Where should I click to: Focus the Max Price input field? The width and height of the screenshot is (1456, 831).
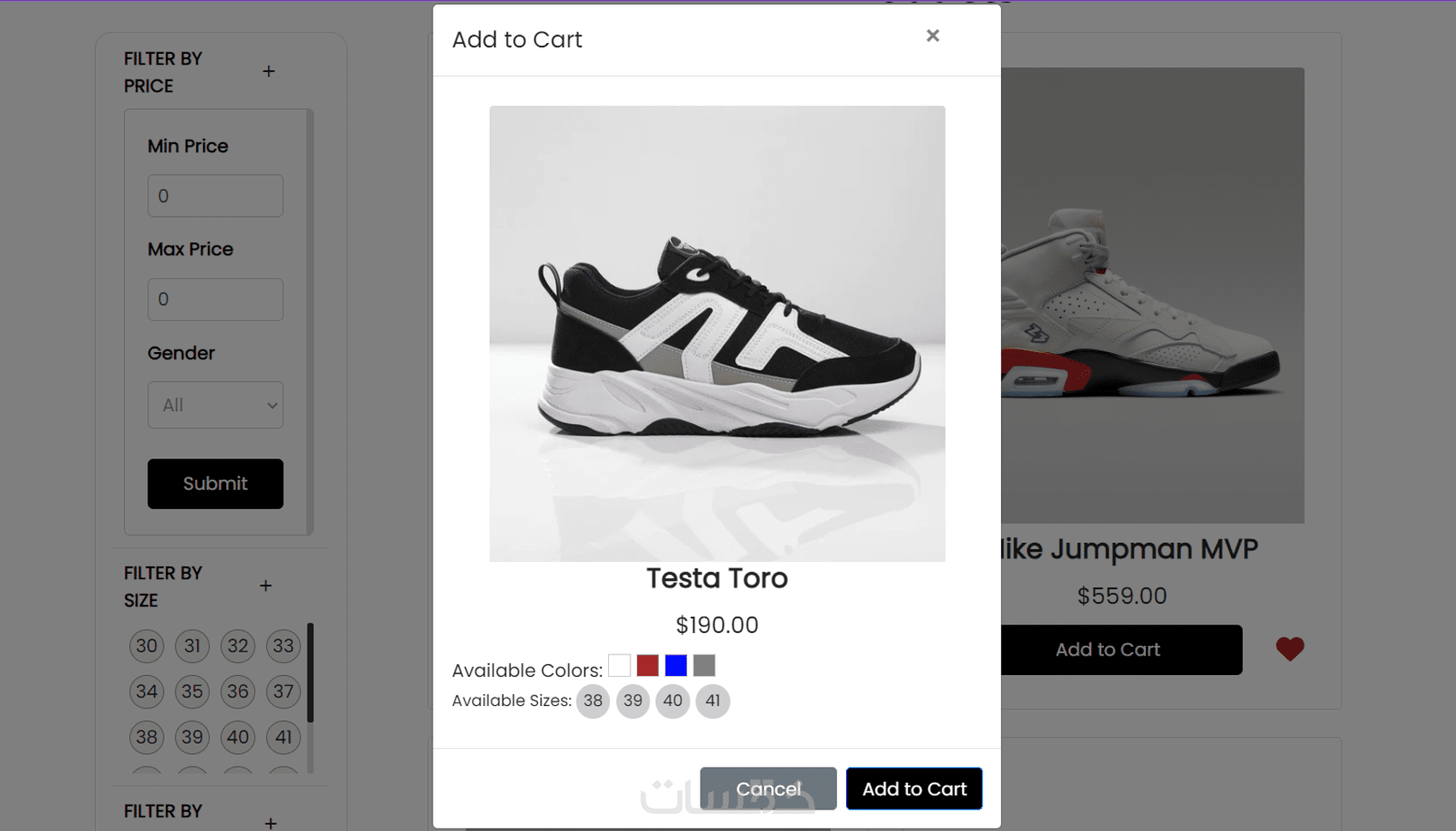[x=215, y=300]
